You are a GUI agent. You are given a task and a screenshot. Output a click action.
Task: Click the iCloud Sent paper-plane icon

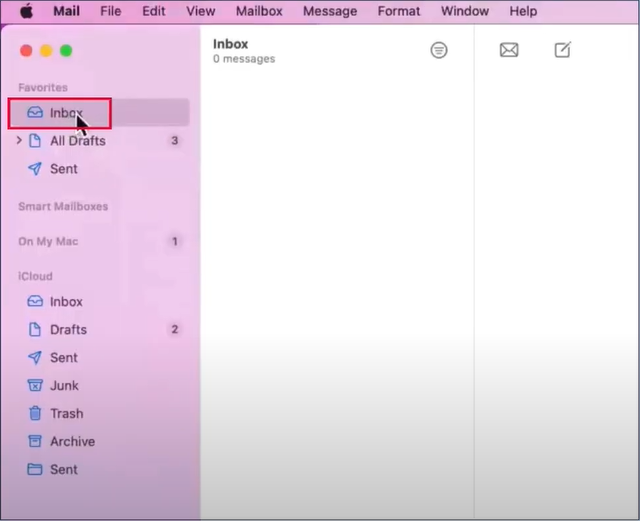coord(35,358)
